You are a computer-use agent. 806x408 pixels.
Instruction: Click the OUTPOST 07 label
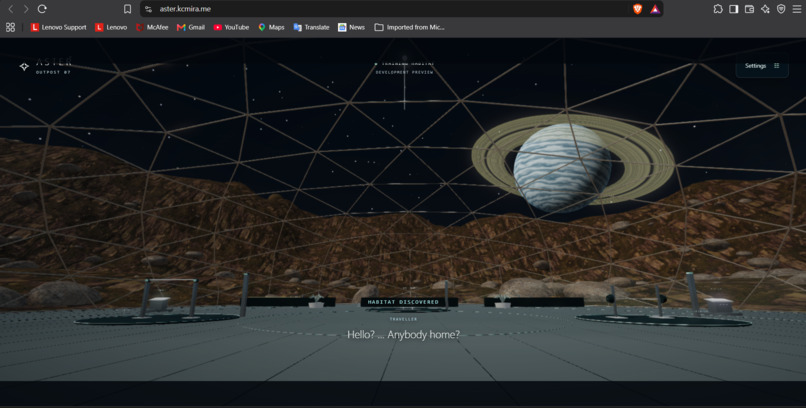(53, 72)
